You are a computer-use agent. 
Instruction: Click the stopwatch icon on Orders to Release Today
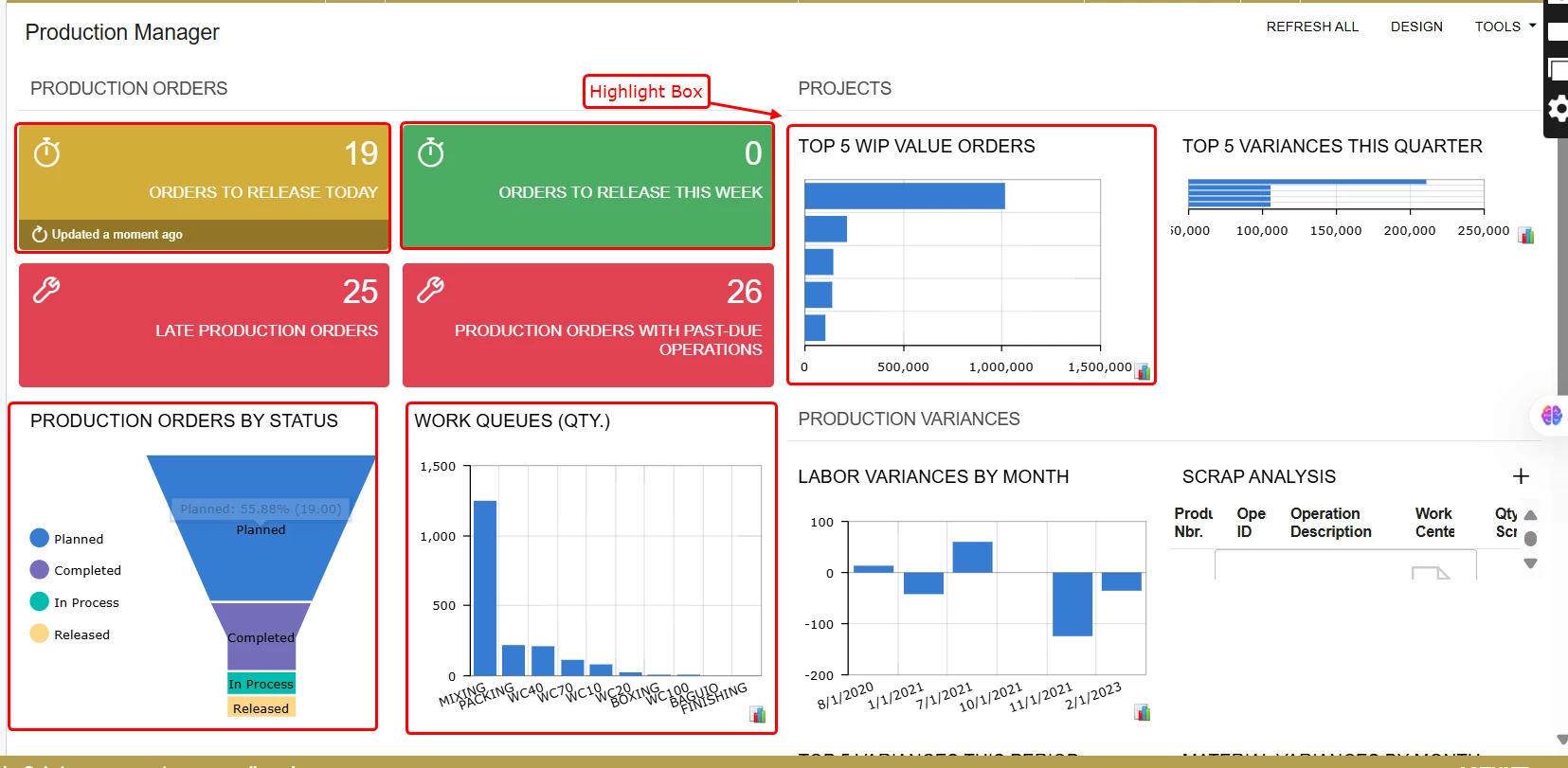click(46, 152)
